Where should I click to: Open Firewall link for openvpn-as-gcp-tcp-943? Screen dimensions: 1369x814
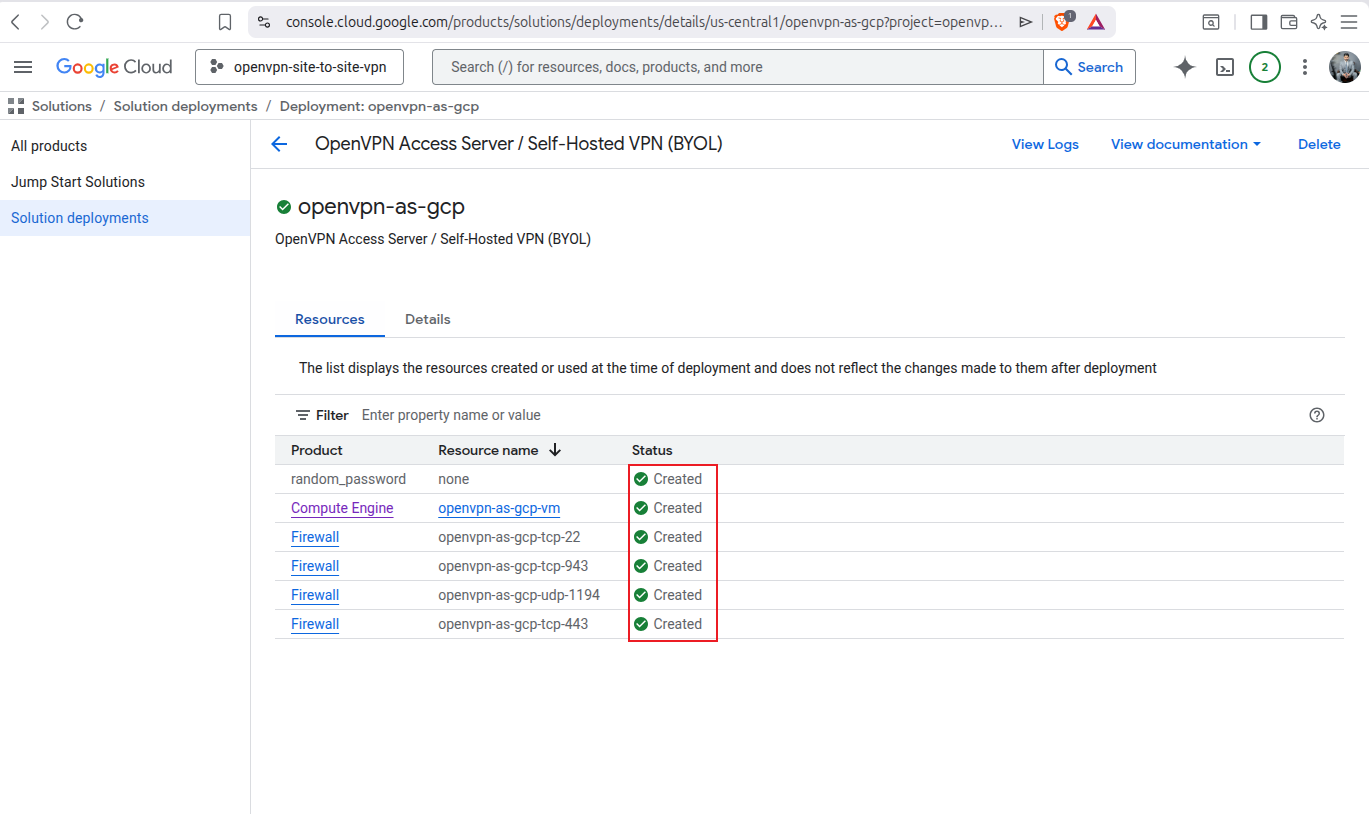click(315, 566)
